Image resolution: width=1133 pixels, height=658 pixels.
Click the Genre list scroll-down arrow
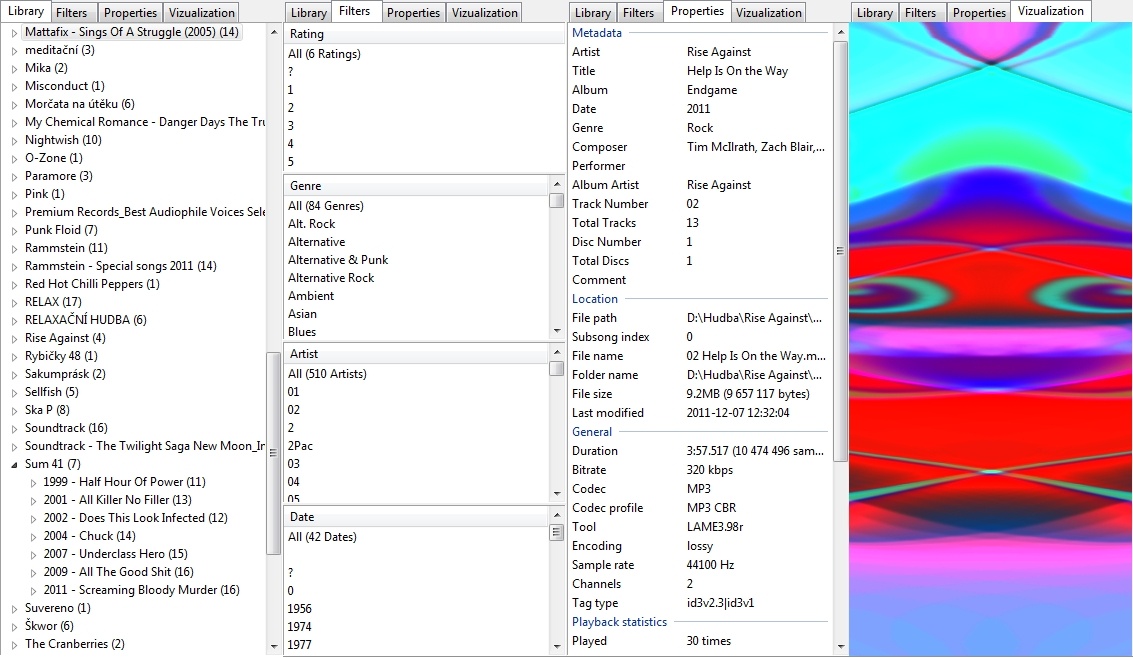click(x=556, y=331)
